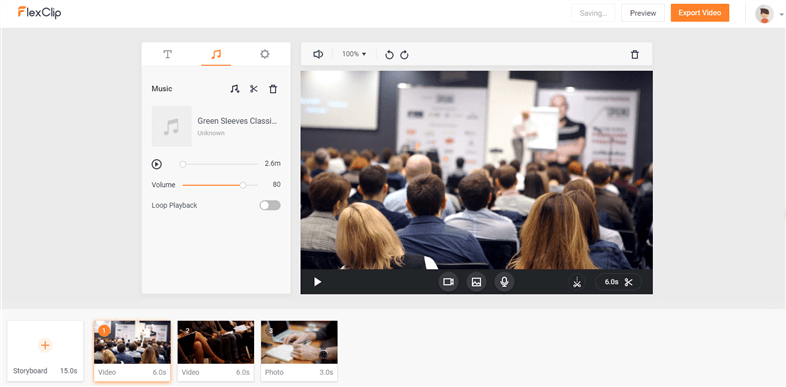Switch to the Music tab
786x387 pixels.
pyautogui.click(x=216, y=54)
